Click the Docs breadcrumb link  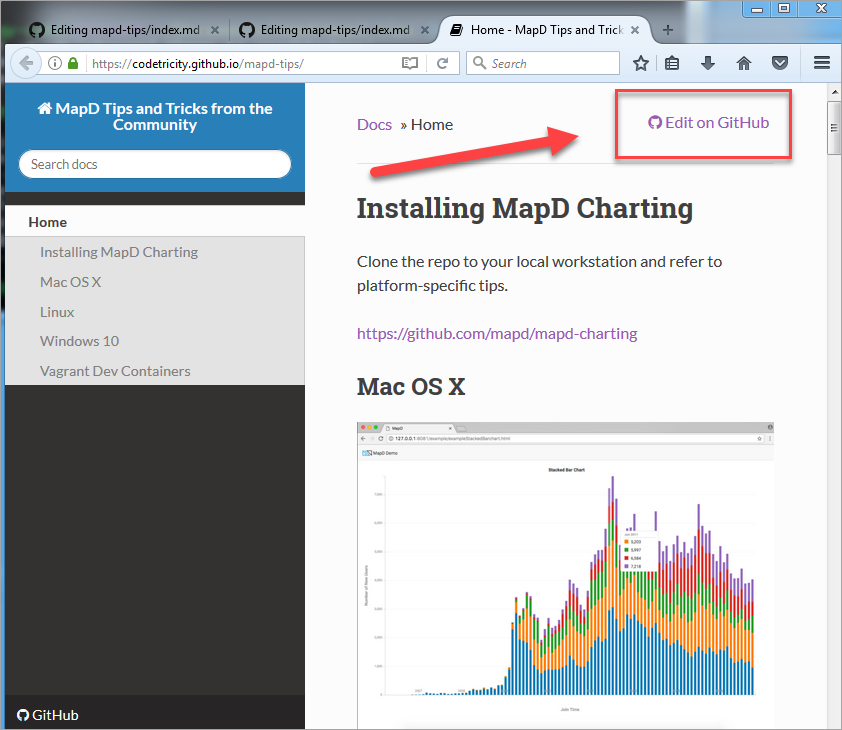pyautogui.click(x=374, y=125)
